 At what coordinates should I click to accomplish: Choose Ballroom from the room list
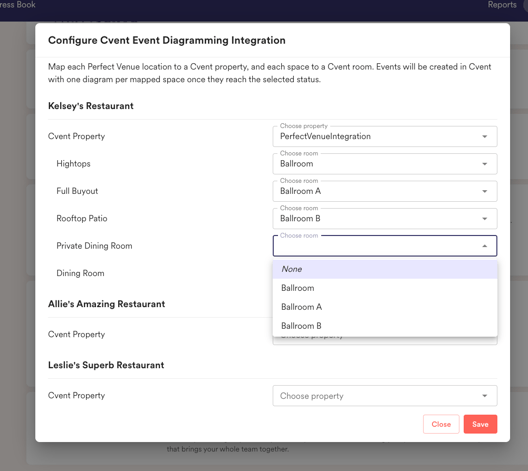pyautogui.click(x=385, y=288)
